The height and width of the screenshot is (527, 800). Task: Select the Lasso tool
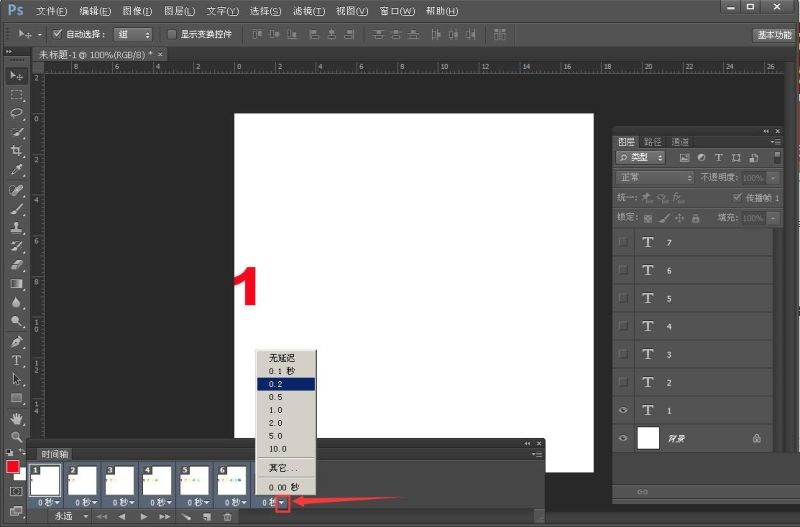(x=17, y=113)
